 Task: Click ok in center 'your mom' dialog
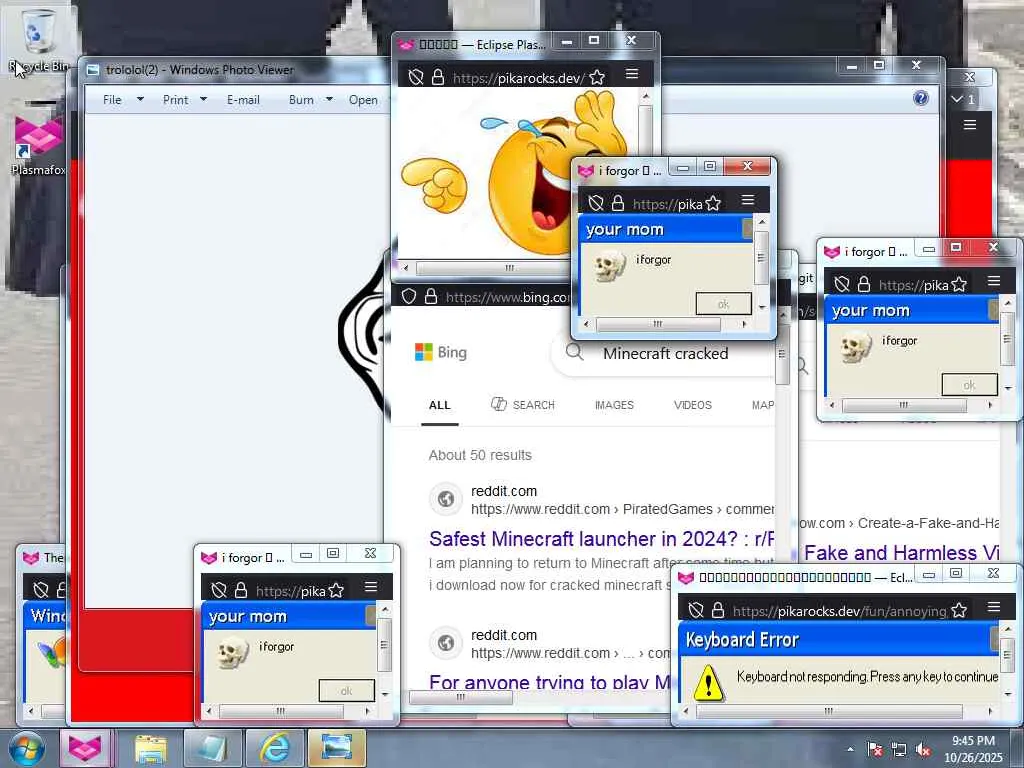click(x=723, y=304)
